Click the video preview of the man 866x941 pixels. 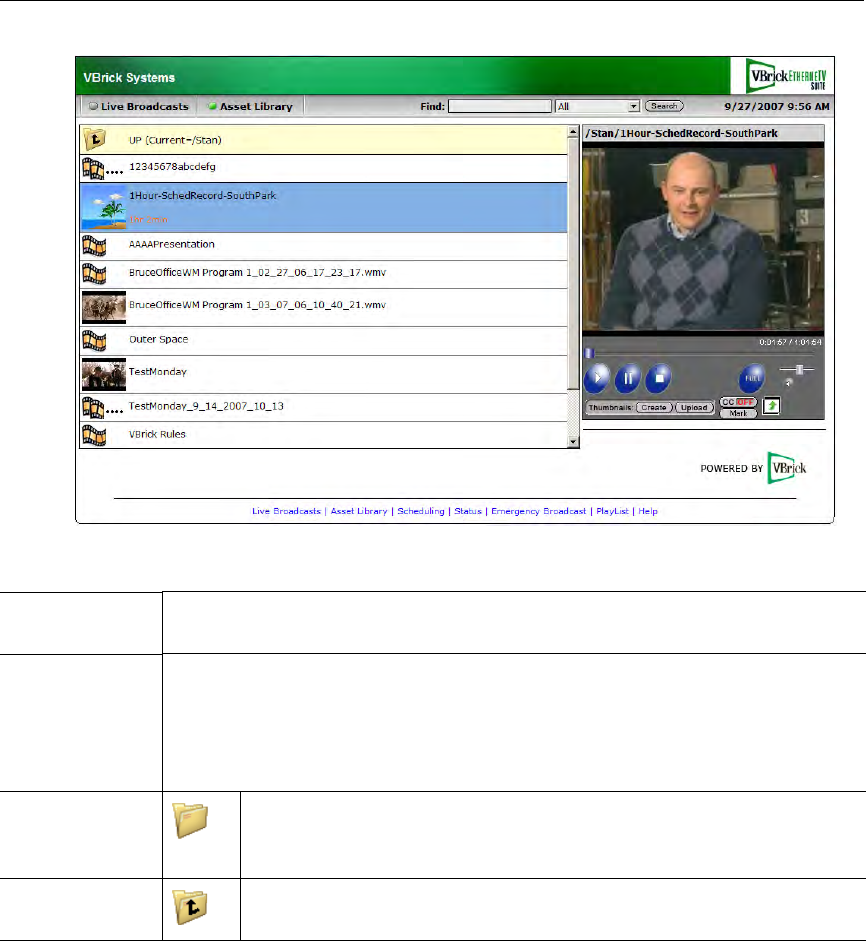coord(703,238)
